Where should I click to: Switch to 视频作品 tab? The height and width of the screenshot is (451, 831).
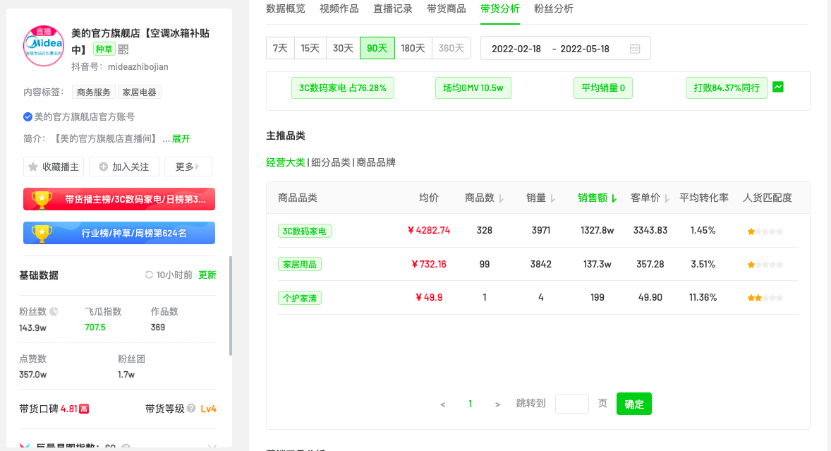click(339, 8)
